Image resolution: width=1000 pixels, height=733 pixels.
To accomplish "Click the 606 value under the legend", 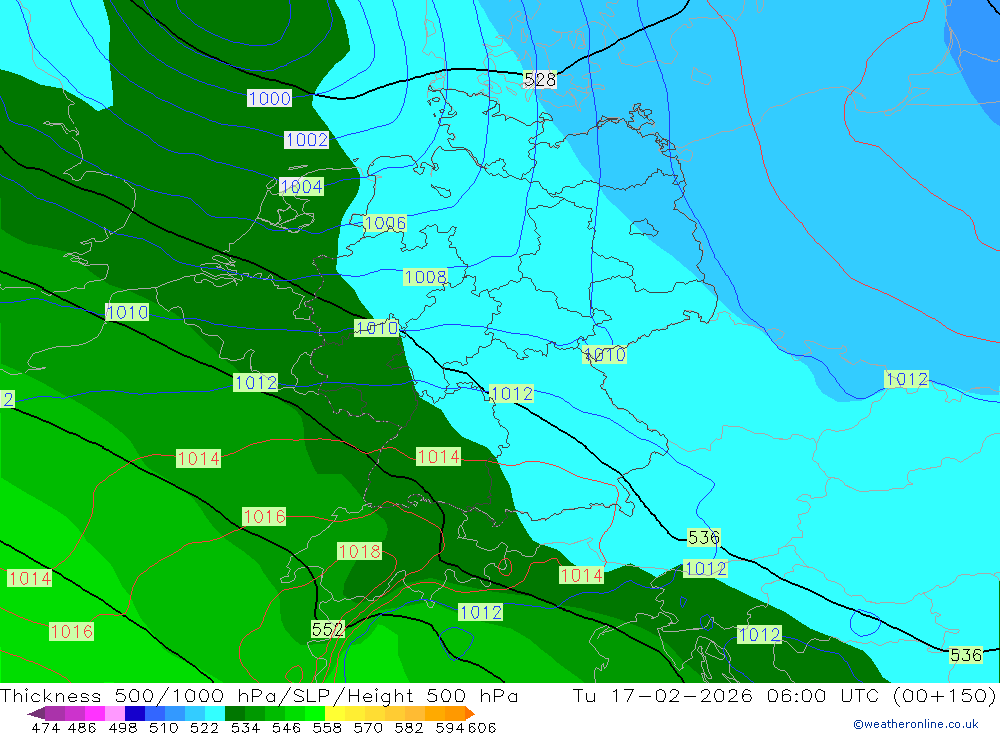I will [x=481, y=727].
